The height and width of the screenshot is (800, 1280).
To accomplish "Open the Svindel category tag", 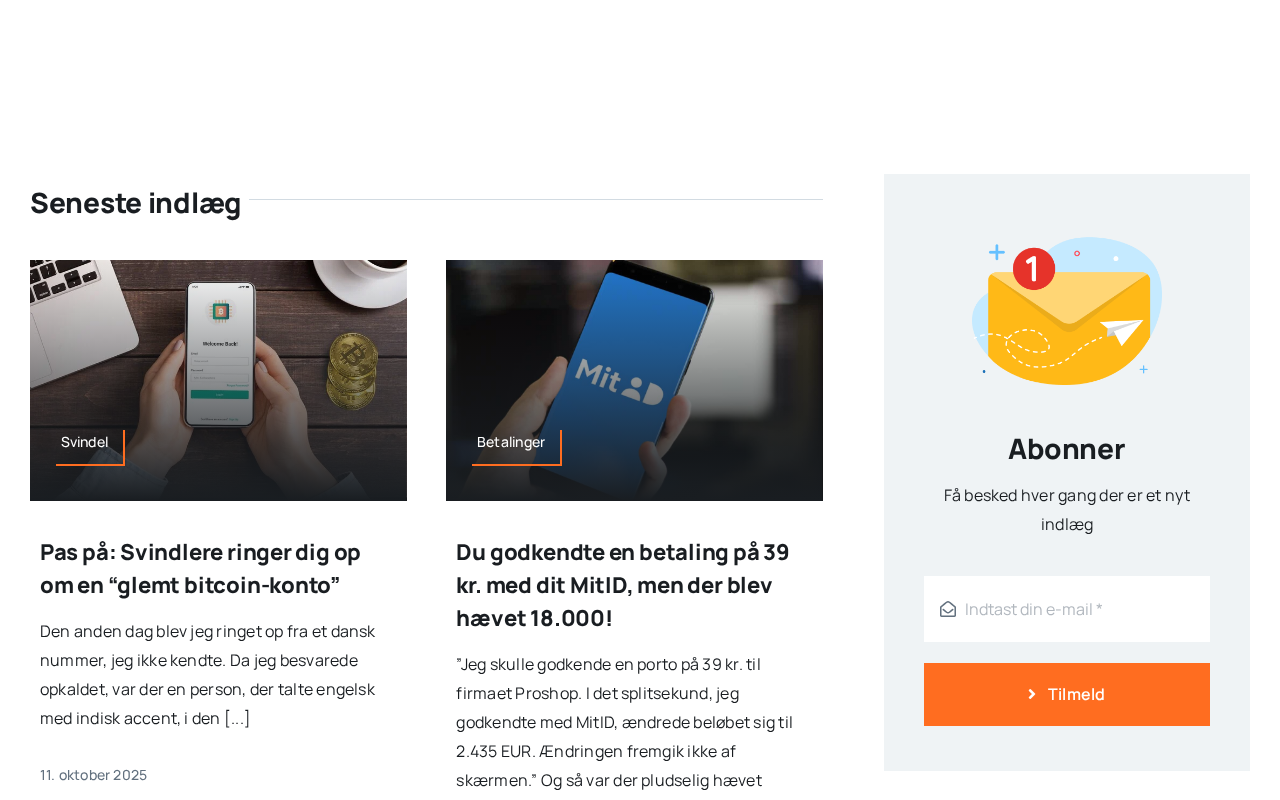I will coord(85,442).
